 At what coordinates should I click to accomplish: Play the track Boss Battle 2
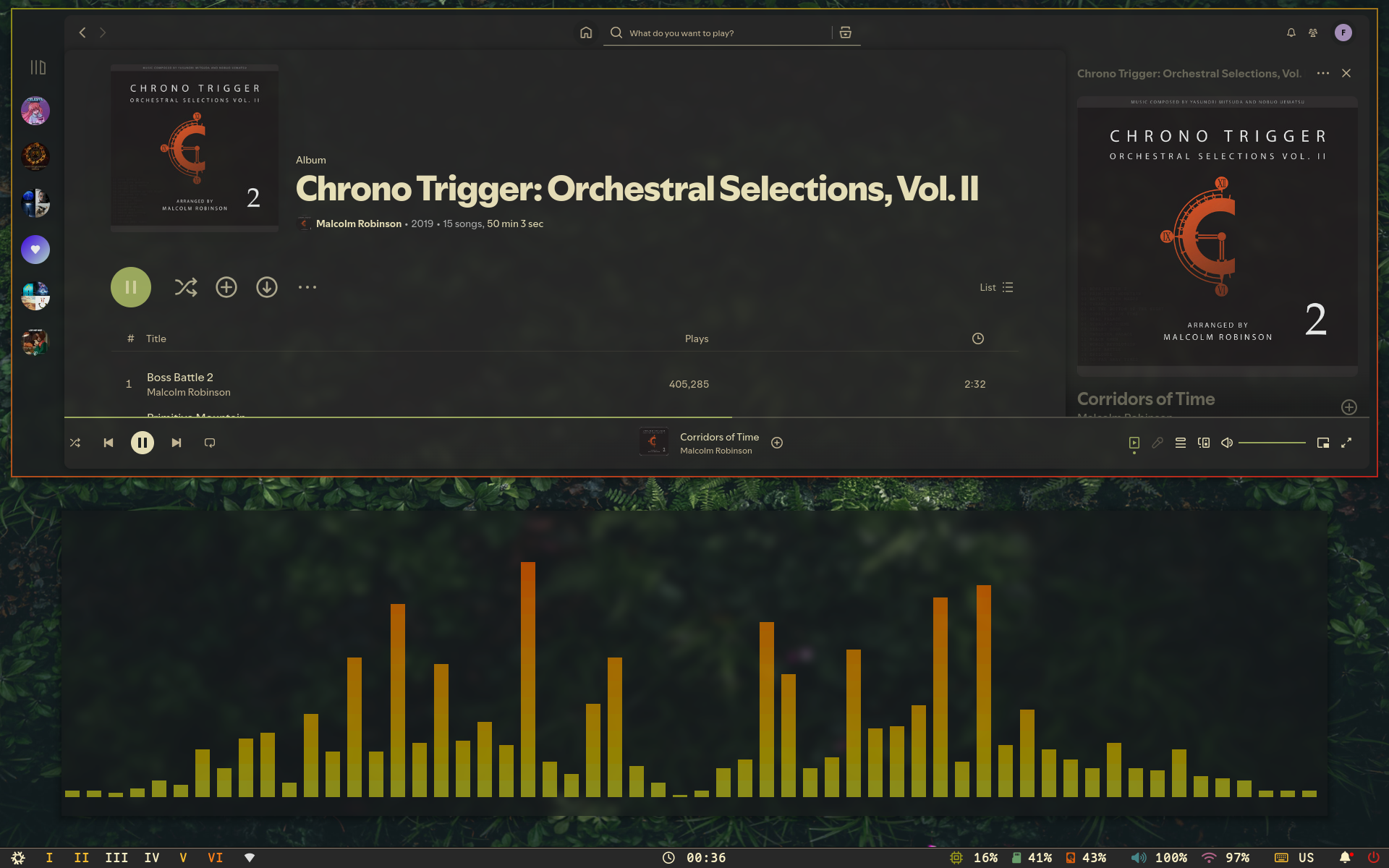point(180,377)
